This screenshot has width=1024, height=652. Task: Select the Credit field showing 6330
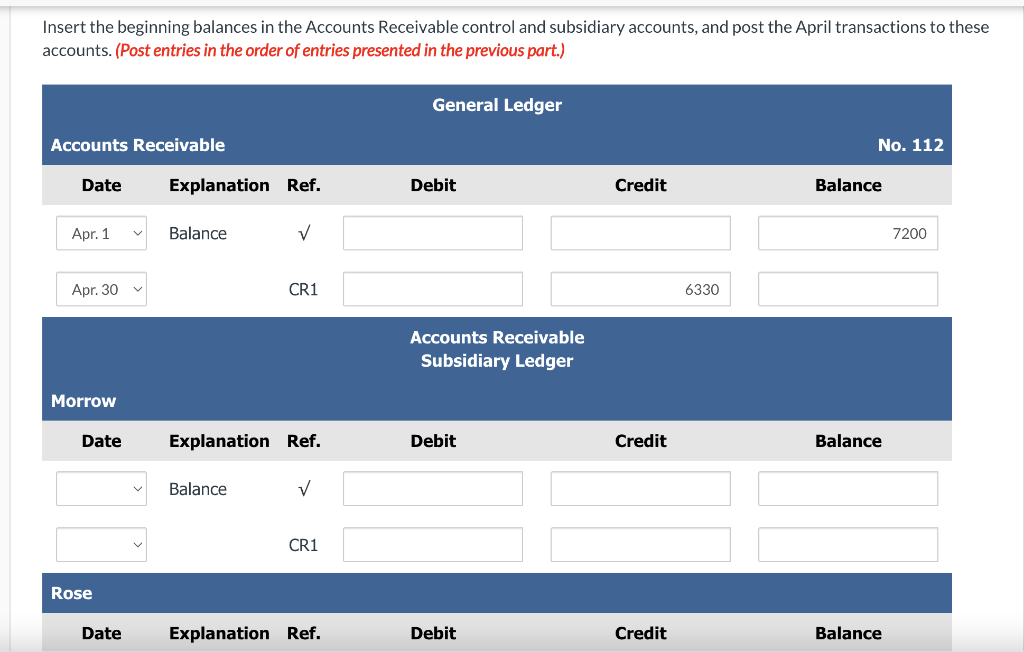click(x=640, y=288)
